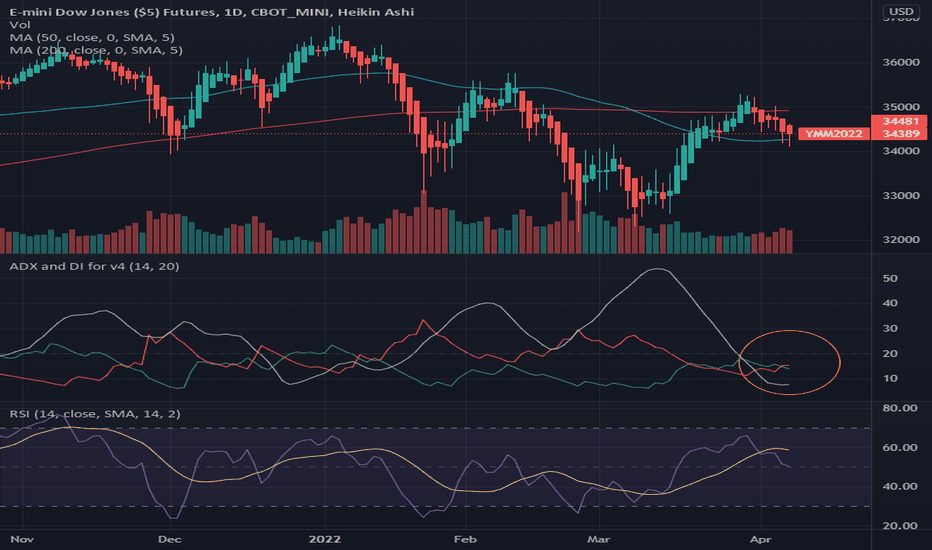The image size is (932, 550).
Task: Click the ADX scale value 10
Action: [x=890, y=378]
